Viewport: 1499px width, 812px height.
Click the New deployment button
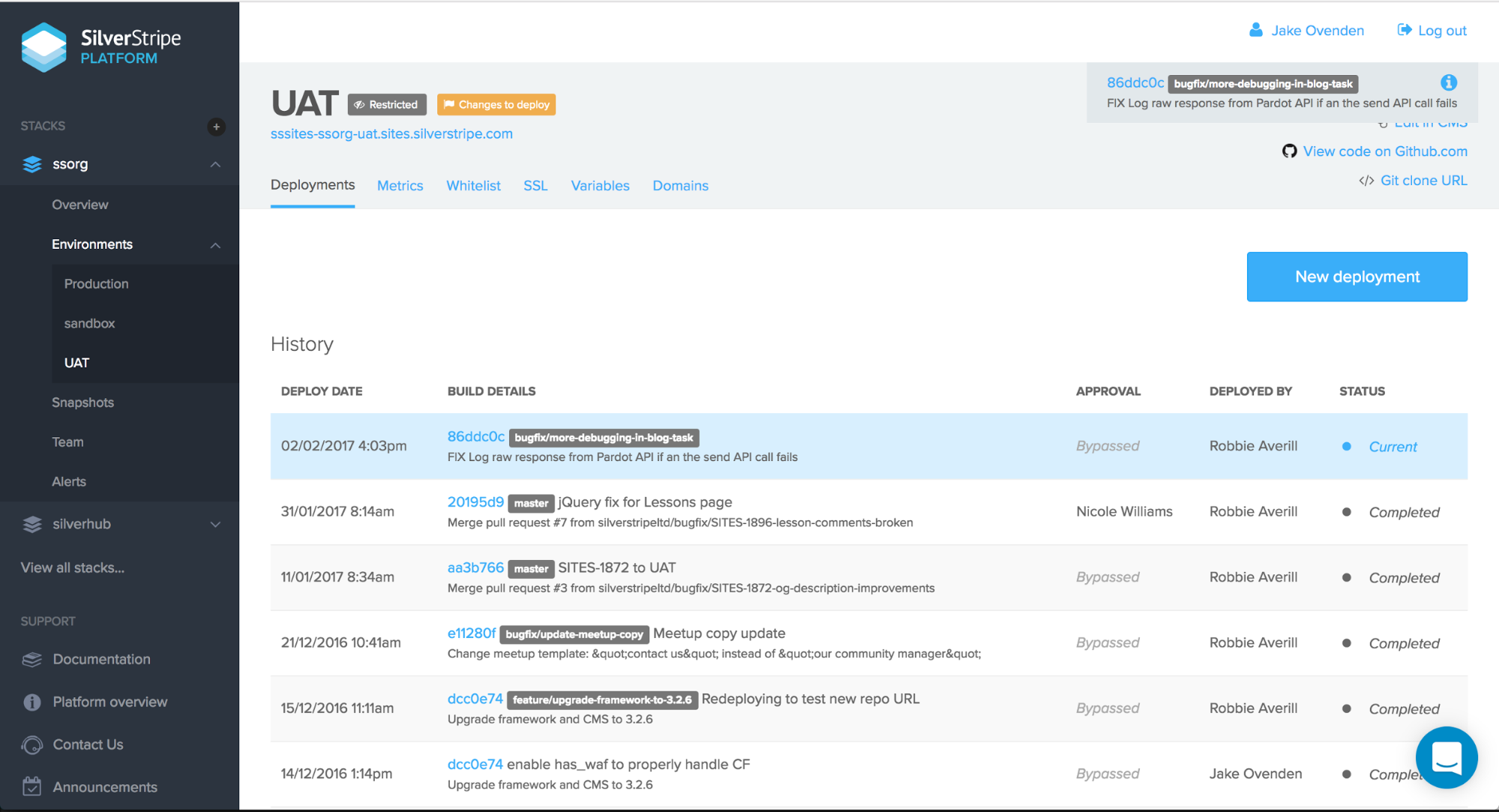[1356, 277]
